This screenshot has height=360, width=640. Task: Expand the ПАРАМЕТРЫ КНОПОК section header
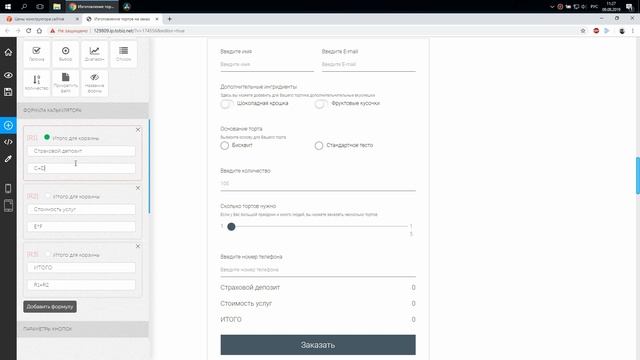(83, 329)
